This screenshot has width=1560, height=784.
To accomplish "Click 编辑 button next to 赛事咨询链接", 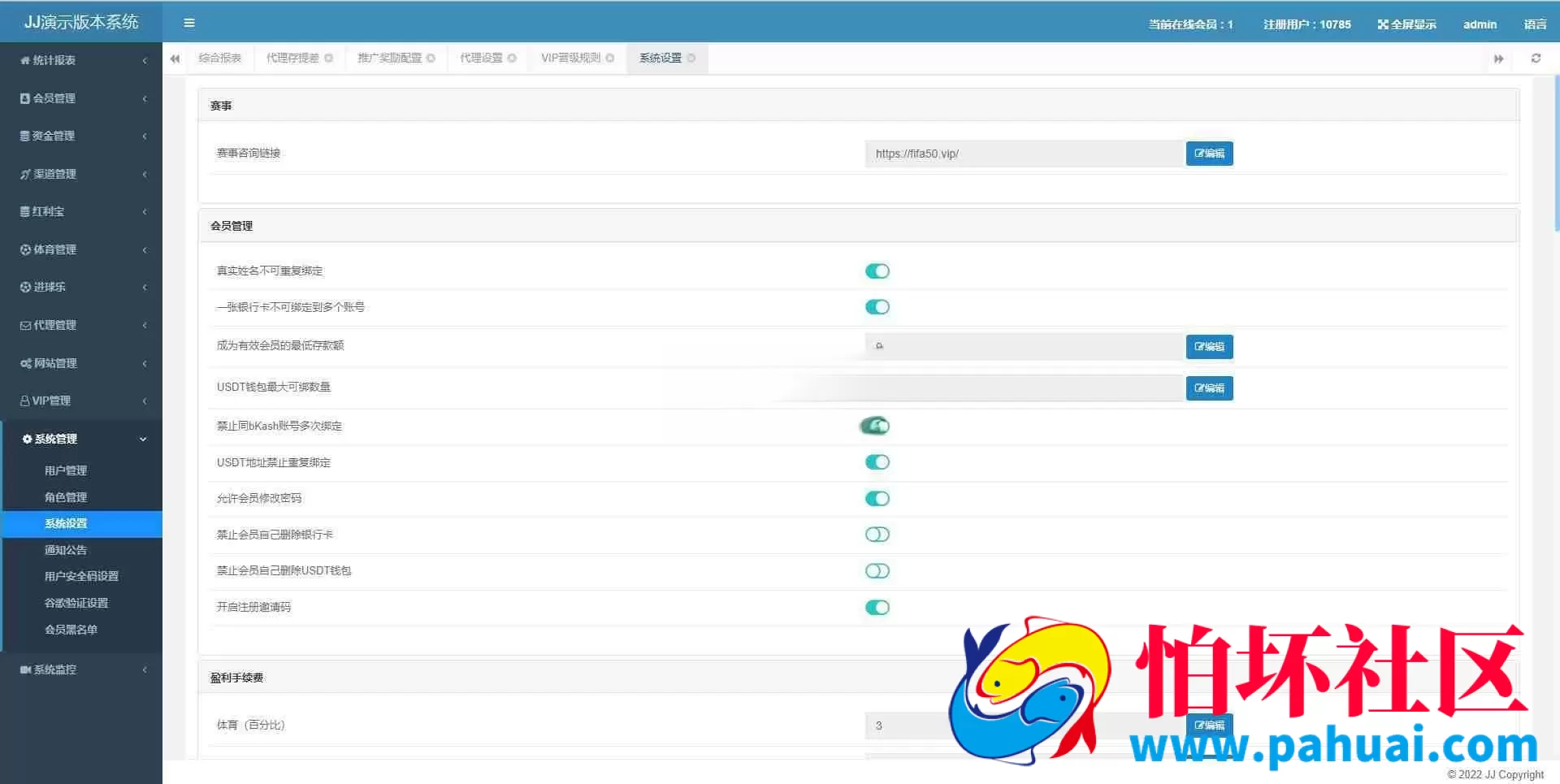I will [x=1209, y=154].
